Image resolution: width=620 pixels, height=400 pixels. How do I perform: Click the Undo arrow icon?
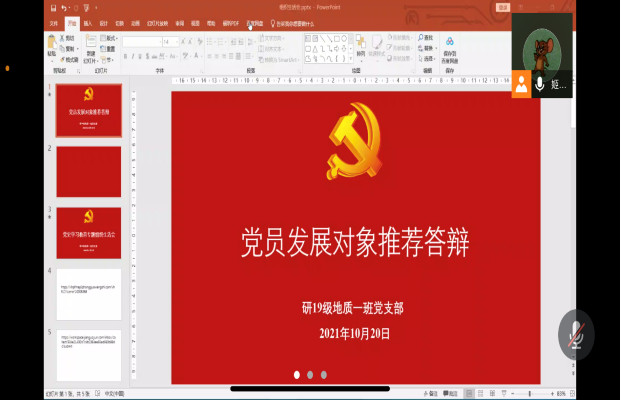click(62, 7)
